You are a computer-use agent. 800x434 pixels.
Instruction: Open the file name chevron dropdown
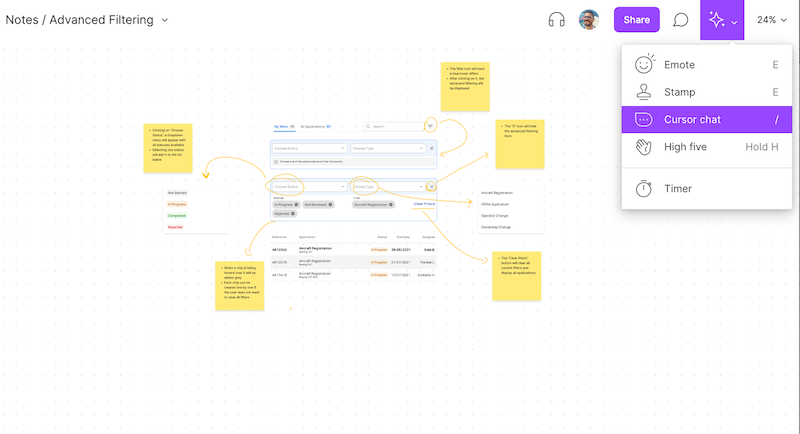[x=165, y=20]
